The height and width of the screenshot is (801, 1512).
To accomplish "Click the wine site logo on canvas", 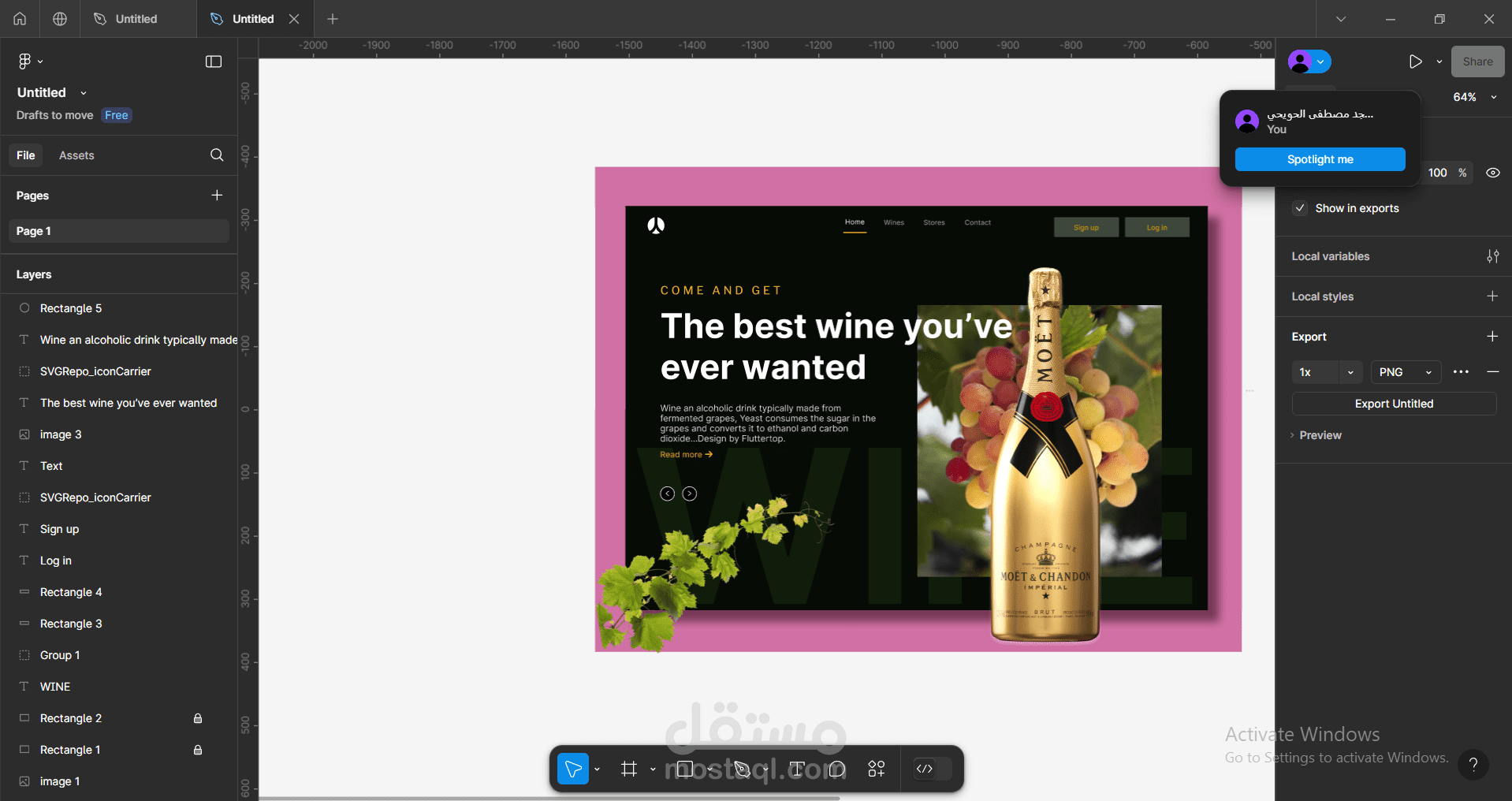I will pos(656,225).
